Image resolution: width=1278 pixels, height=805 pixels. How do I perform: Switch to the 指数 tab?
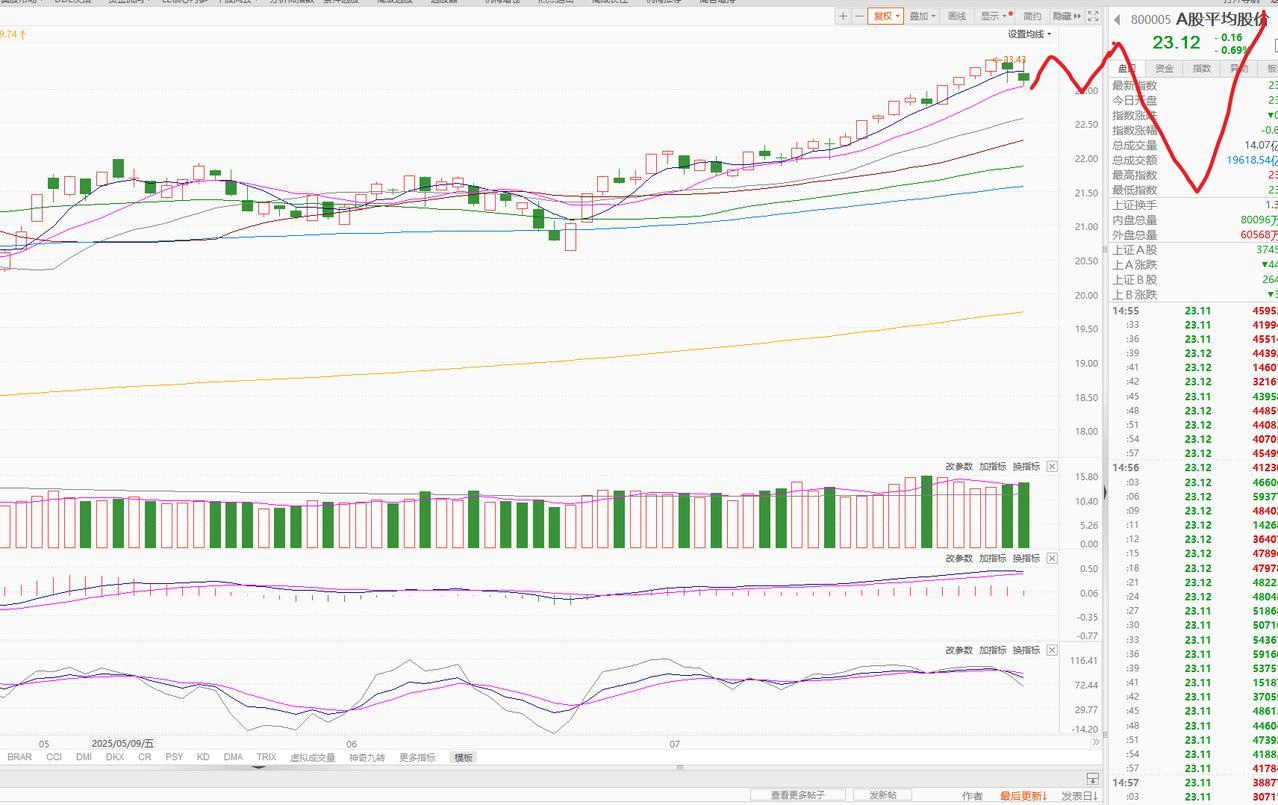pyautogui.click(x=1201, y=68)
